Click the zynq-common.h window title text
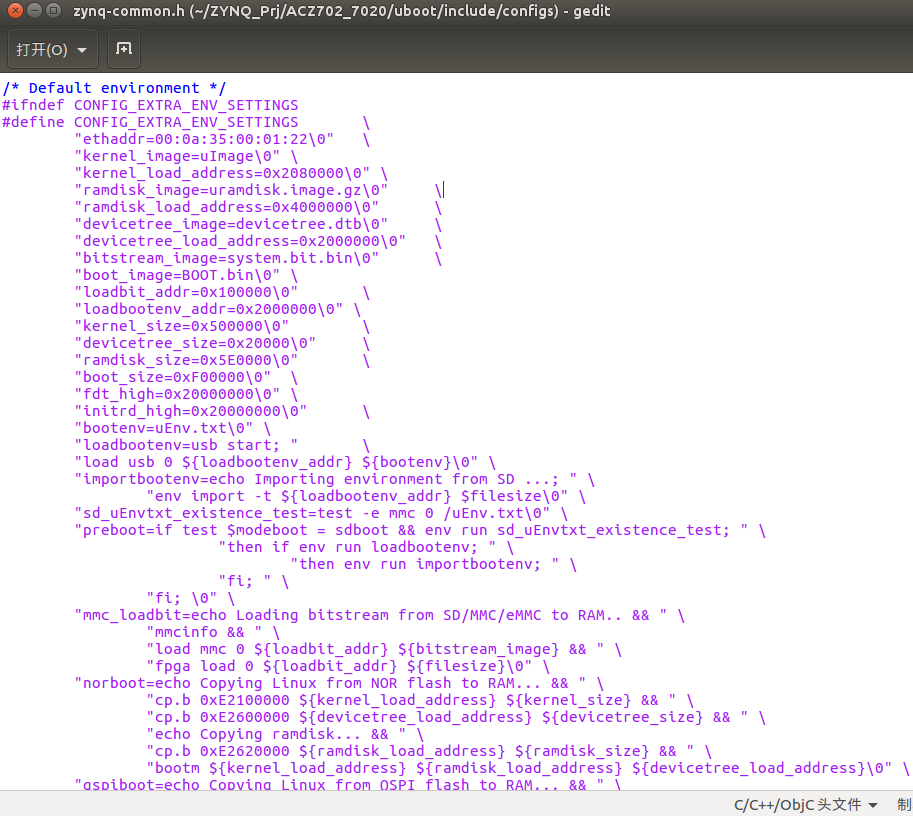Image resolution: width=913 pixels, height=816 pixels. [x=341, y=11]
